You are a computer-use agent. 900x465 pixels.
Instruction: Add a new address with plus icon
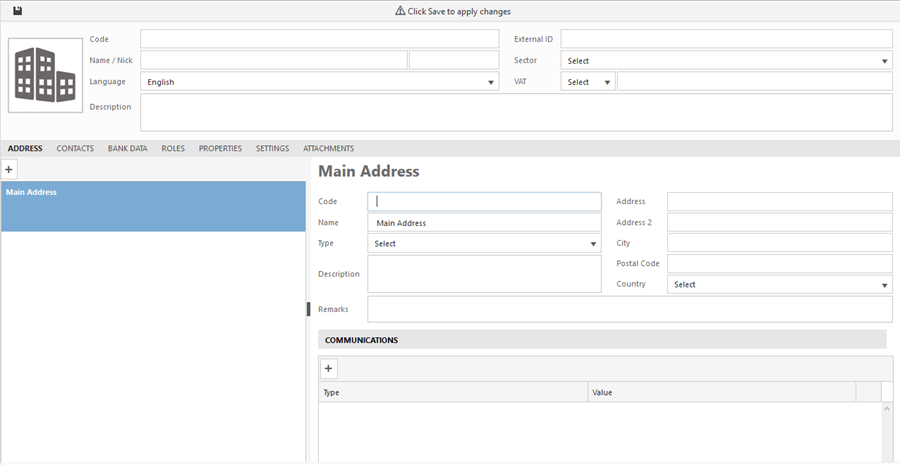[x=9, y=170]
